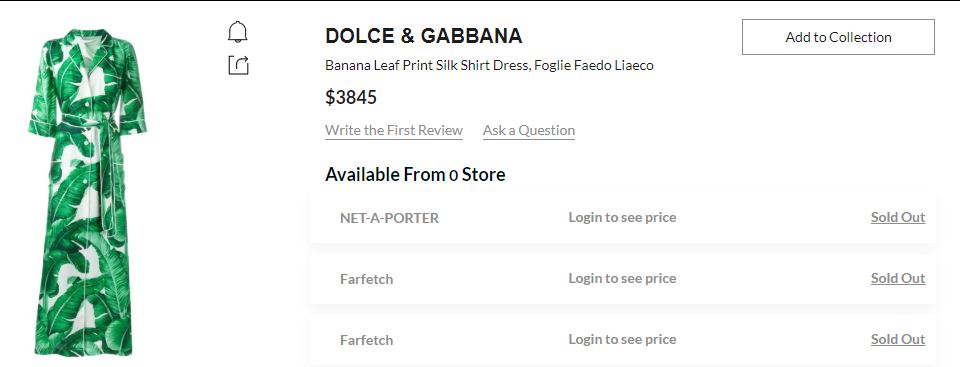The height and width of the screenshot is (367, 960).
Task: Click Login to see price, first Farfetch
Action: click(x=622, y=279)
